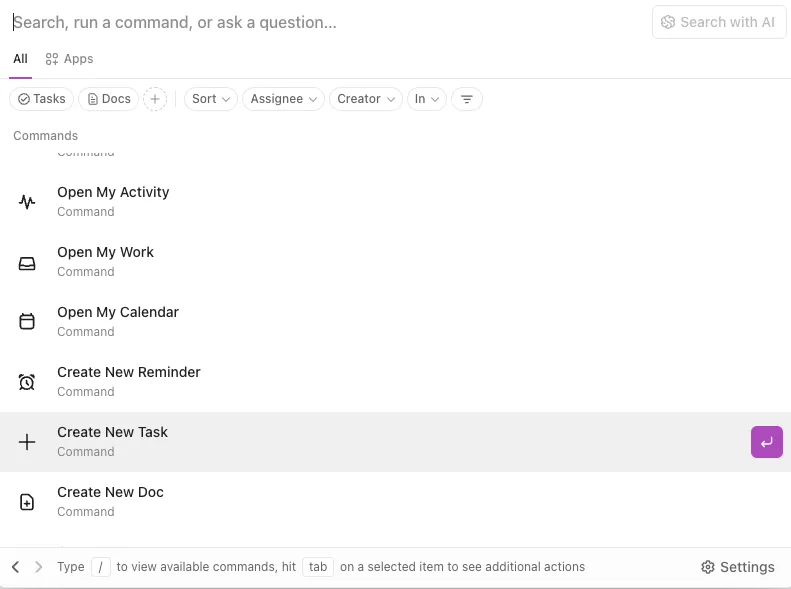Expand the Sort dropdown
The width and height of the screenshot is (791, 589).
(211, 99)
